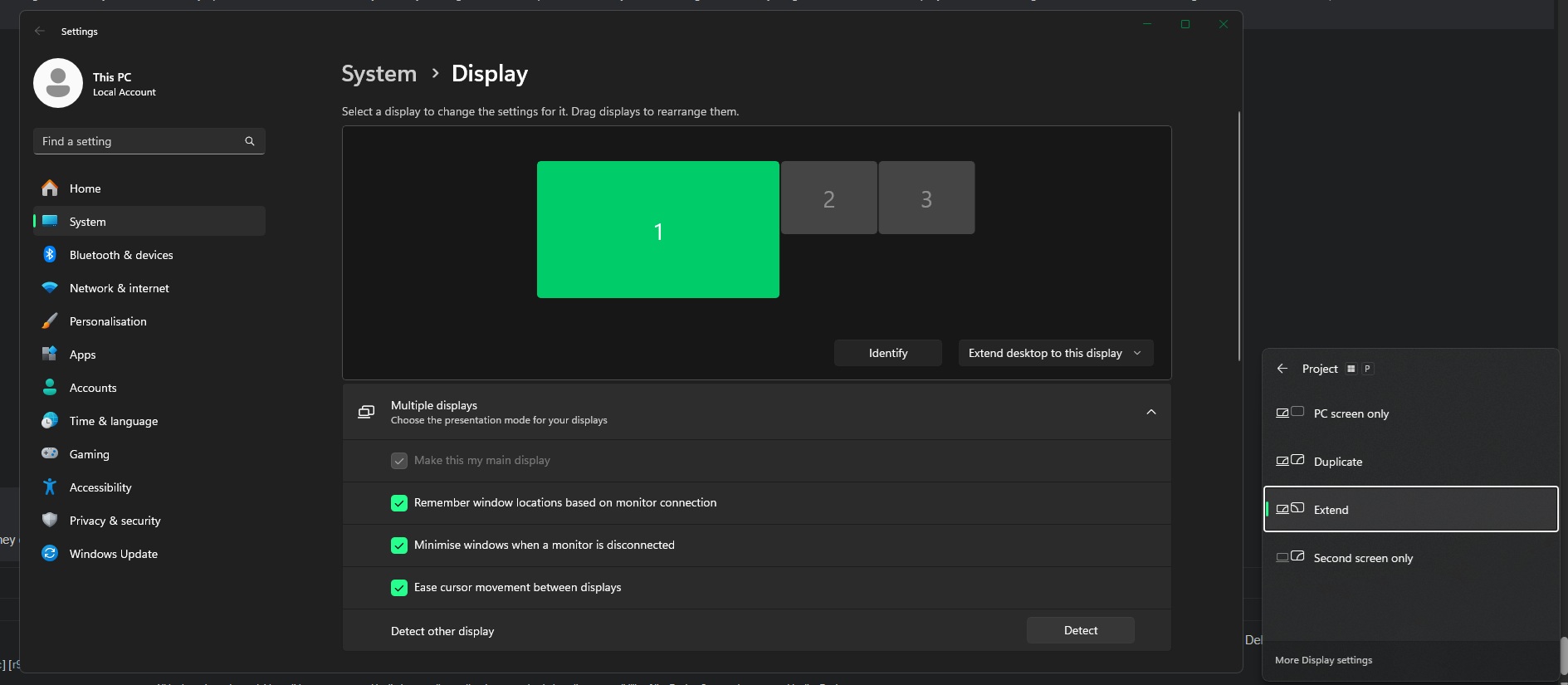Click the Project panel back arrow
Image resolution: width=1568 pixels, height=685 pixels.
tap(1282, 368)
